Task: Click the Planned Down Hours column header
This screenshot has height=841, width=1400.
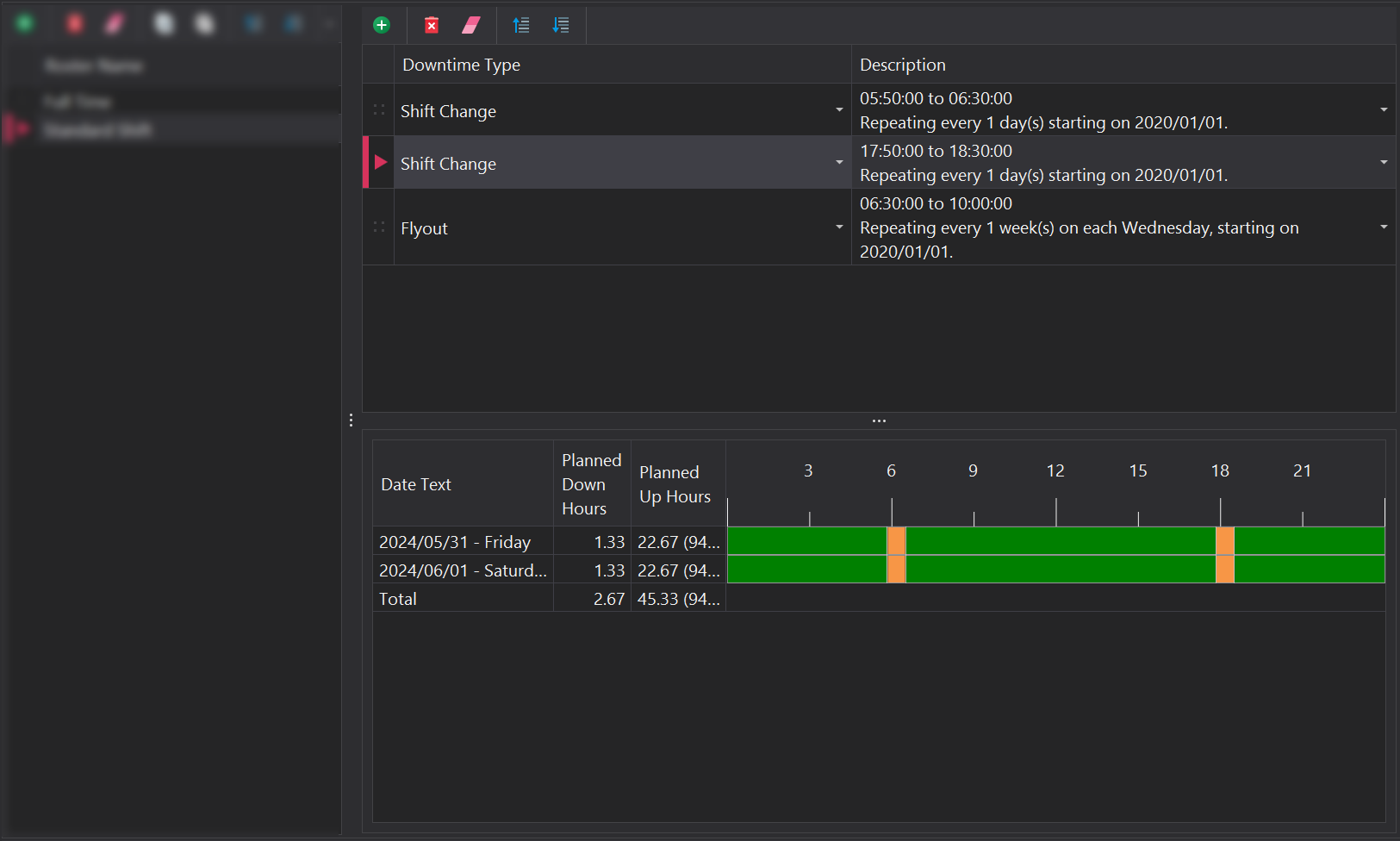Action: click(x=591, y=484)
